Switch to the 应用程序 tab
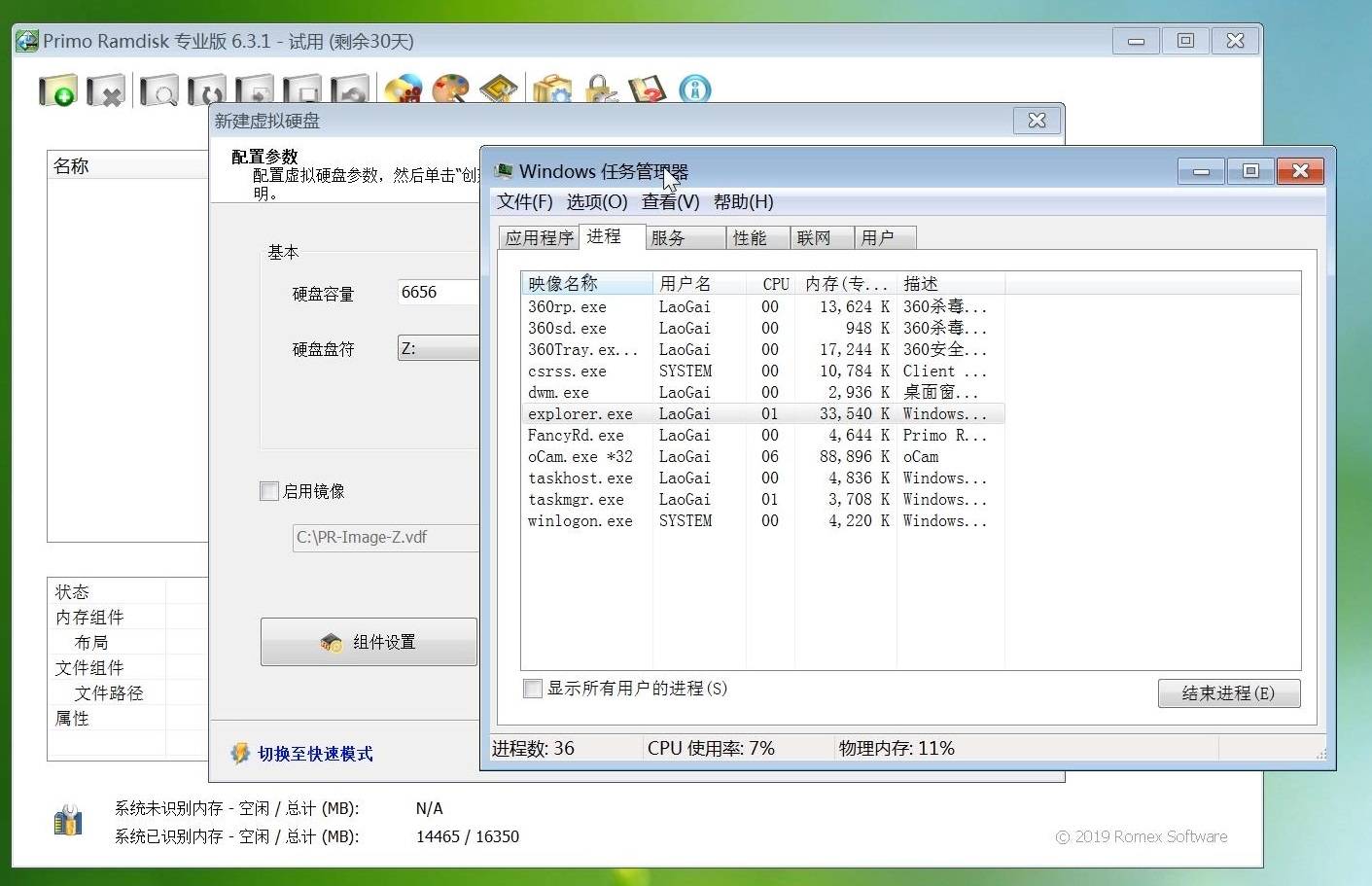The height and width of the screenshot is (886, 1372). [x=540, y=238]
